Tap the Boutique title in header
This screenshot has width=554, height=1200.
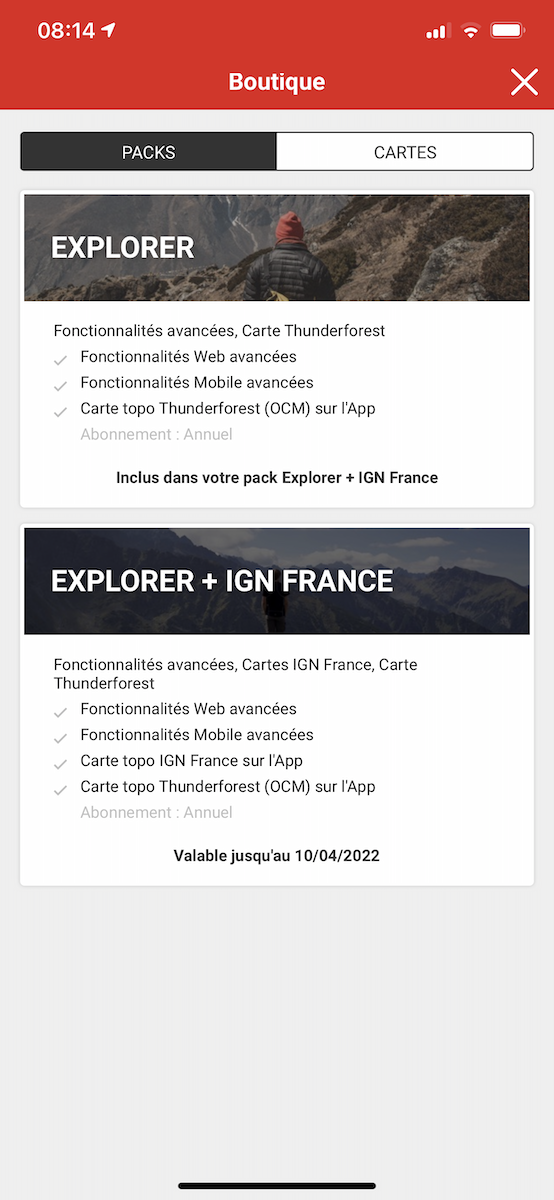[x=277, y=82]
